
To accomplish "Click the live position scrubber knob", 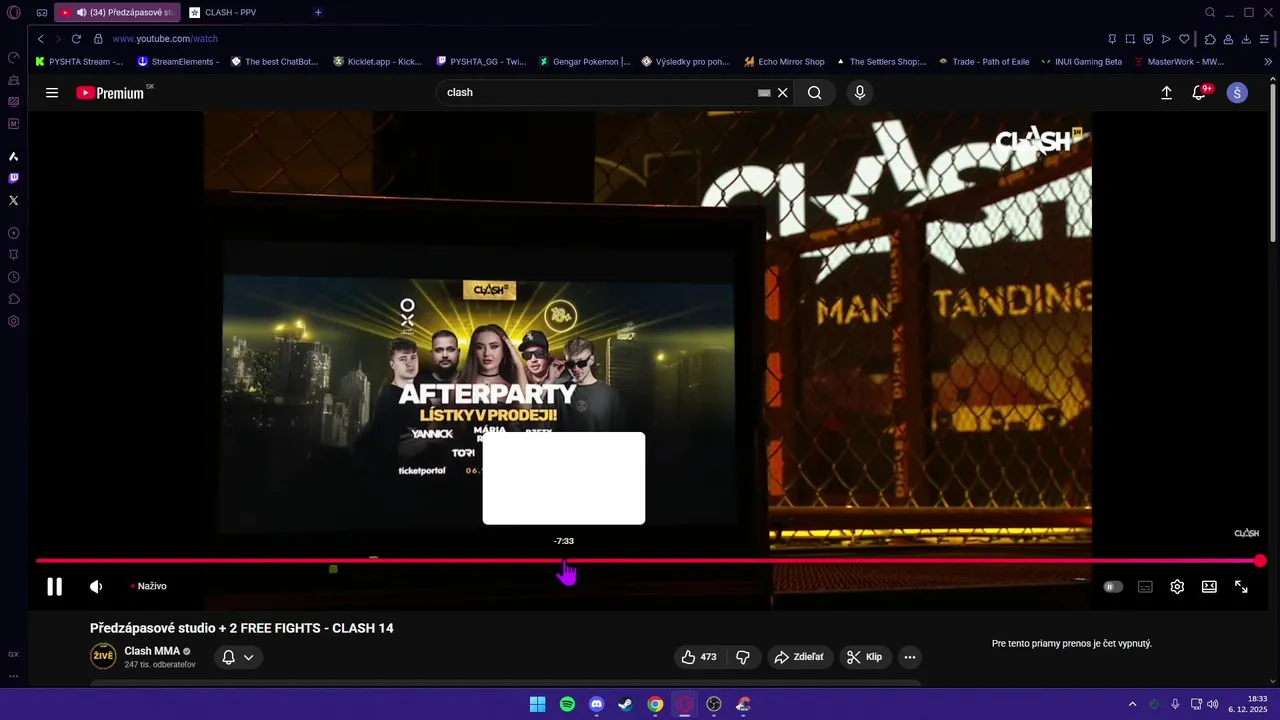I will click(x=1260, y=561).
